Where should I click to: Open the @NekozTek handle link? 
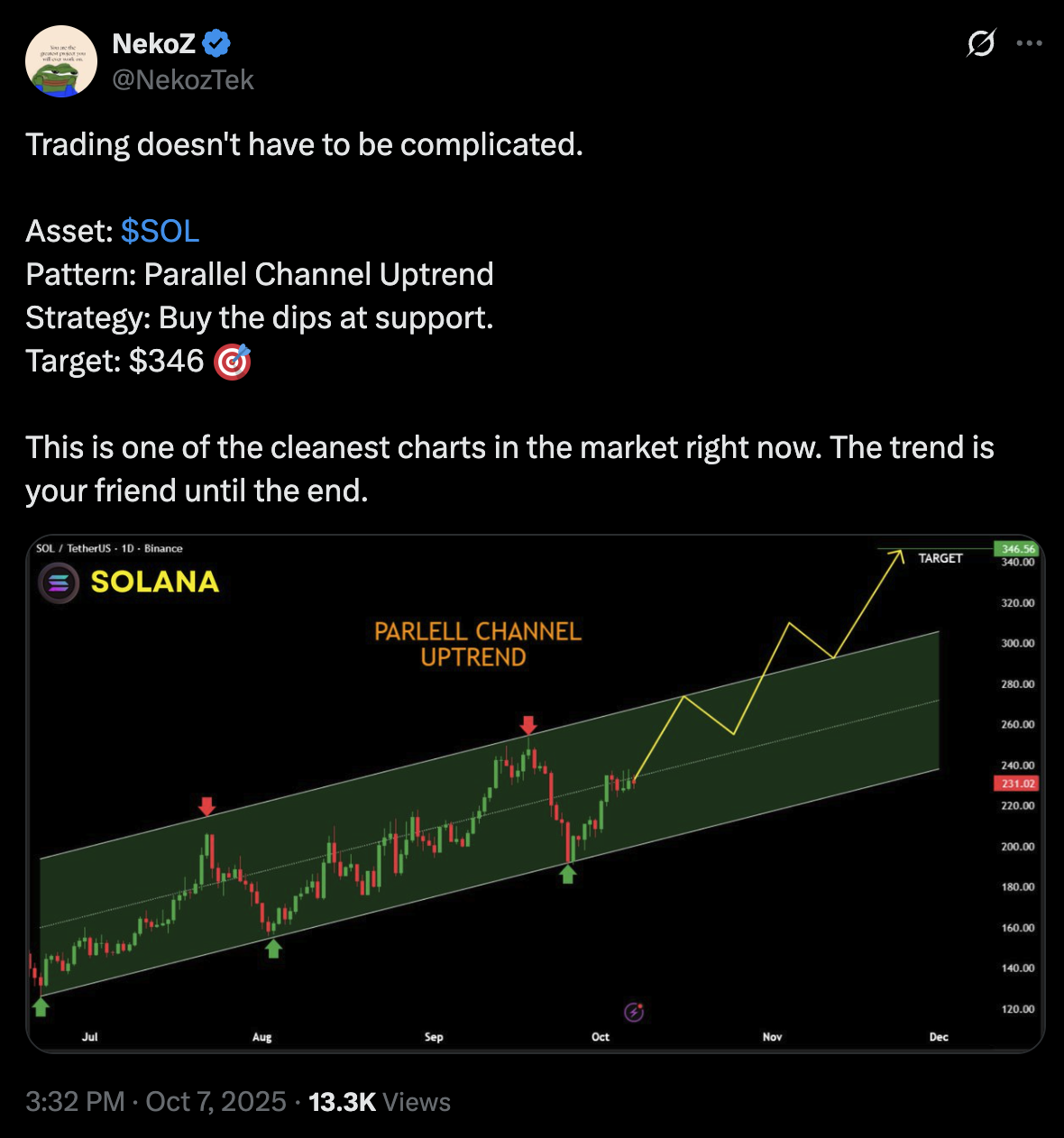click(x=183, y=80)
